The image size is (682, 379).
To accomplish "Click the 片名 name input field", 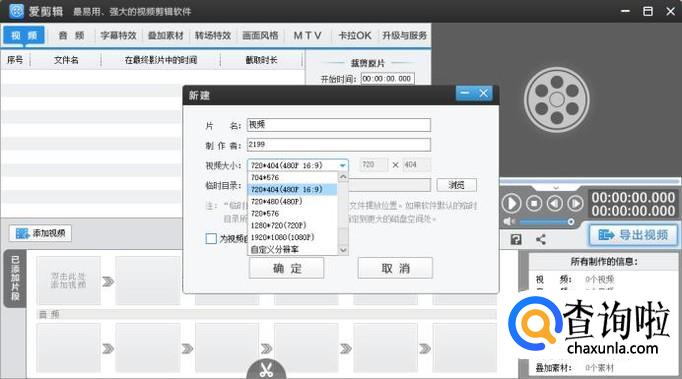I will pos(339,125).
